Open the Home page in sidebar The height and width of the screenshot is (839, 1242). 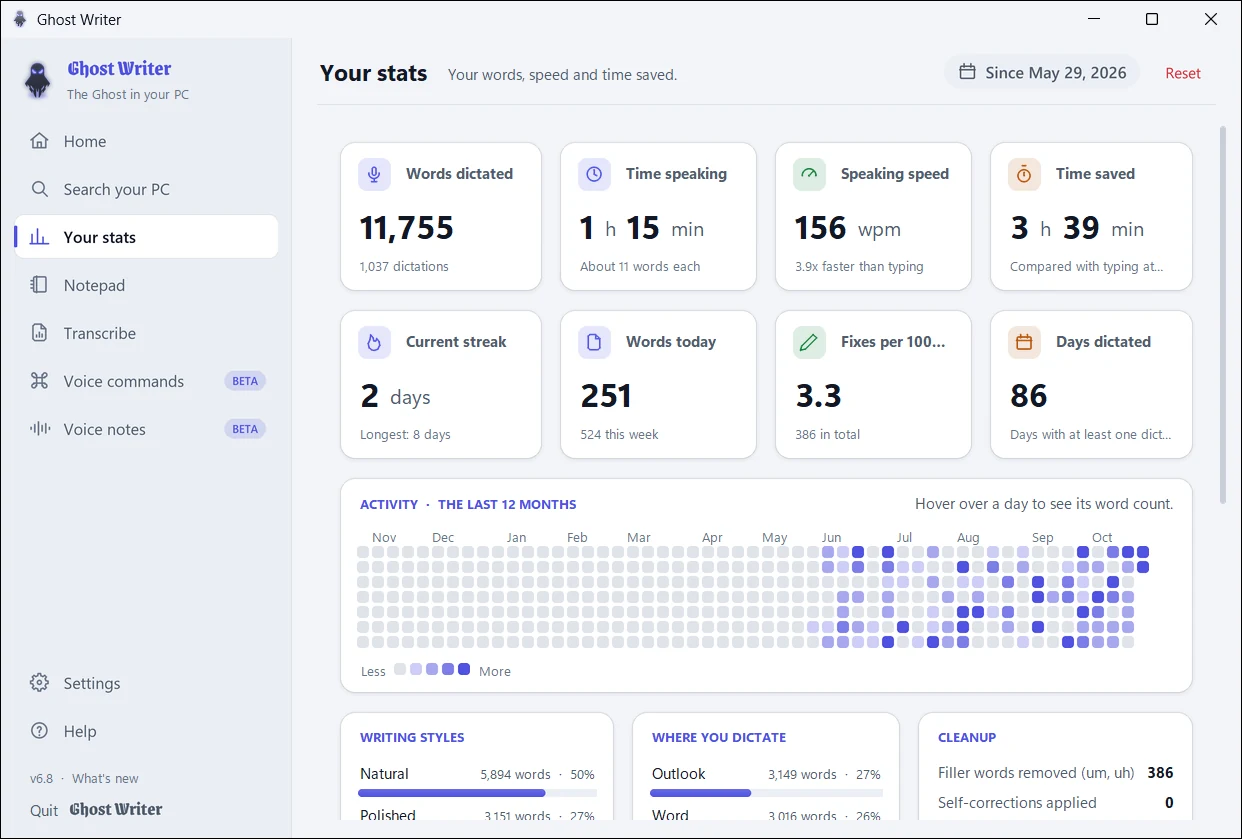point(146,141)
